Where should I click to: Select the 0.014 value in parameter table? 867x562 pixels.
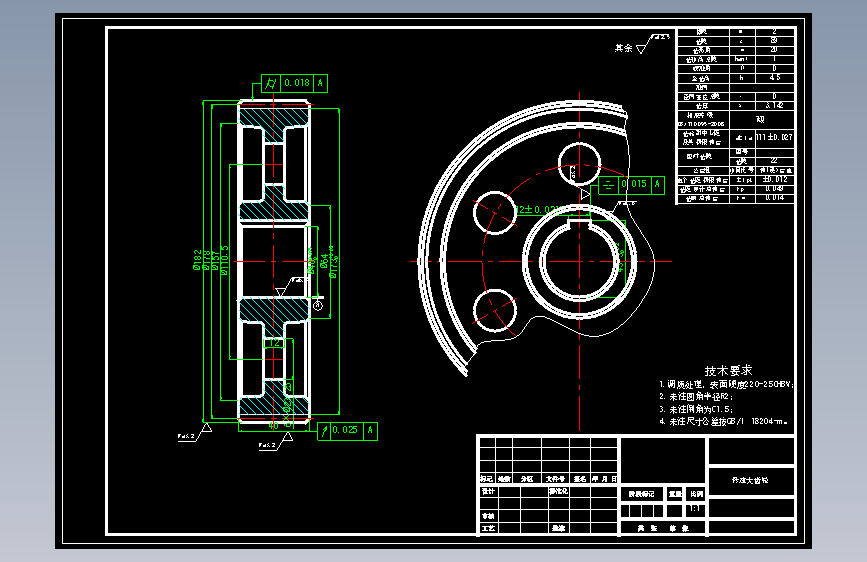pos(775,198)
